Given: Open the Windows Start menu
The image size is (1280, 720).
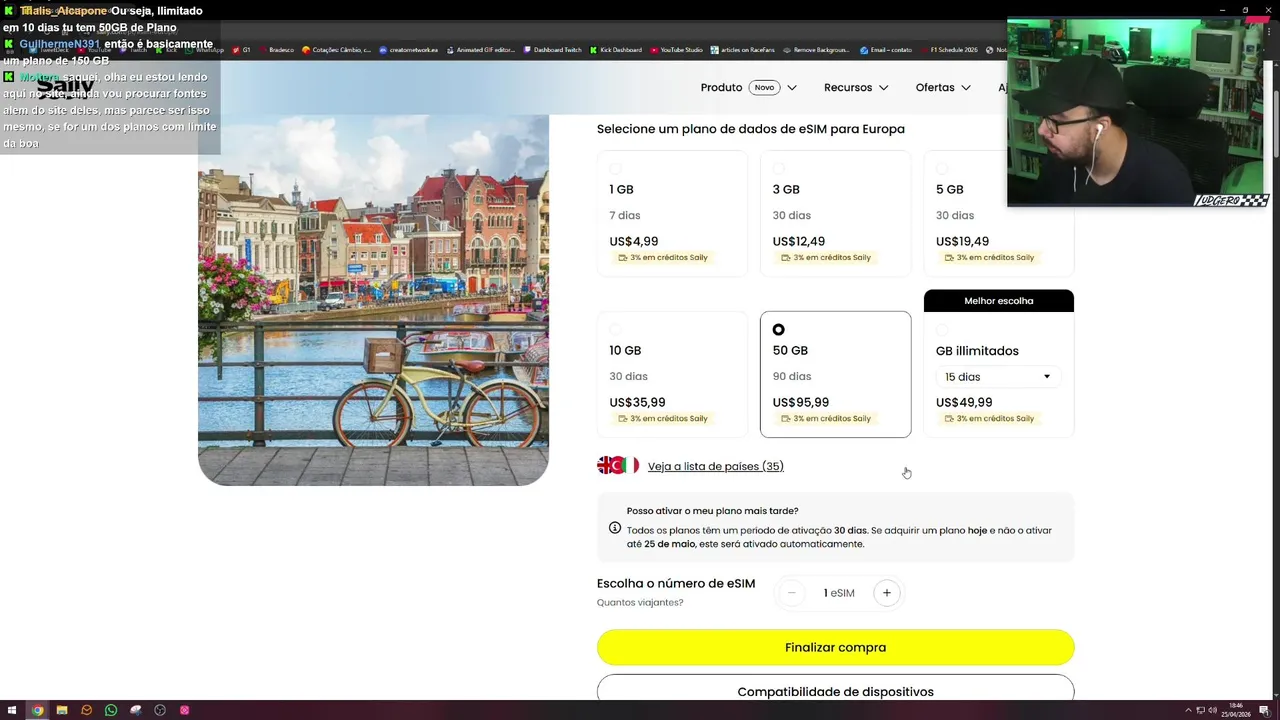Looking at the screenshot, I should 12,710.
